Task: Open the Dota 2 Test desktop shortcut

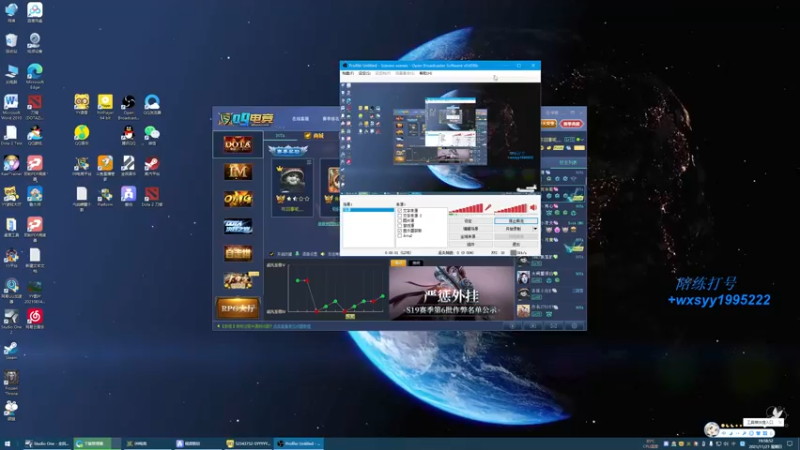Action: coord(11,135)
